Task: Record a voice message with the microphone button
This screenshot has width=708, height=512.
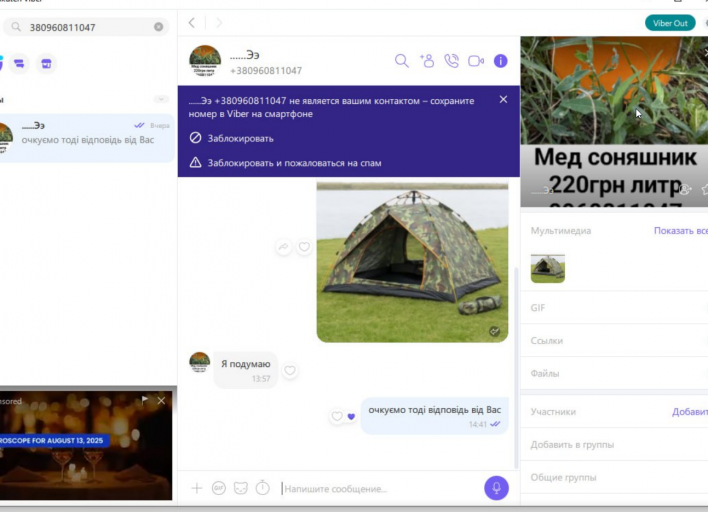Action: tap(496, 488)
